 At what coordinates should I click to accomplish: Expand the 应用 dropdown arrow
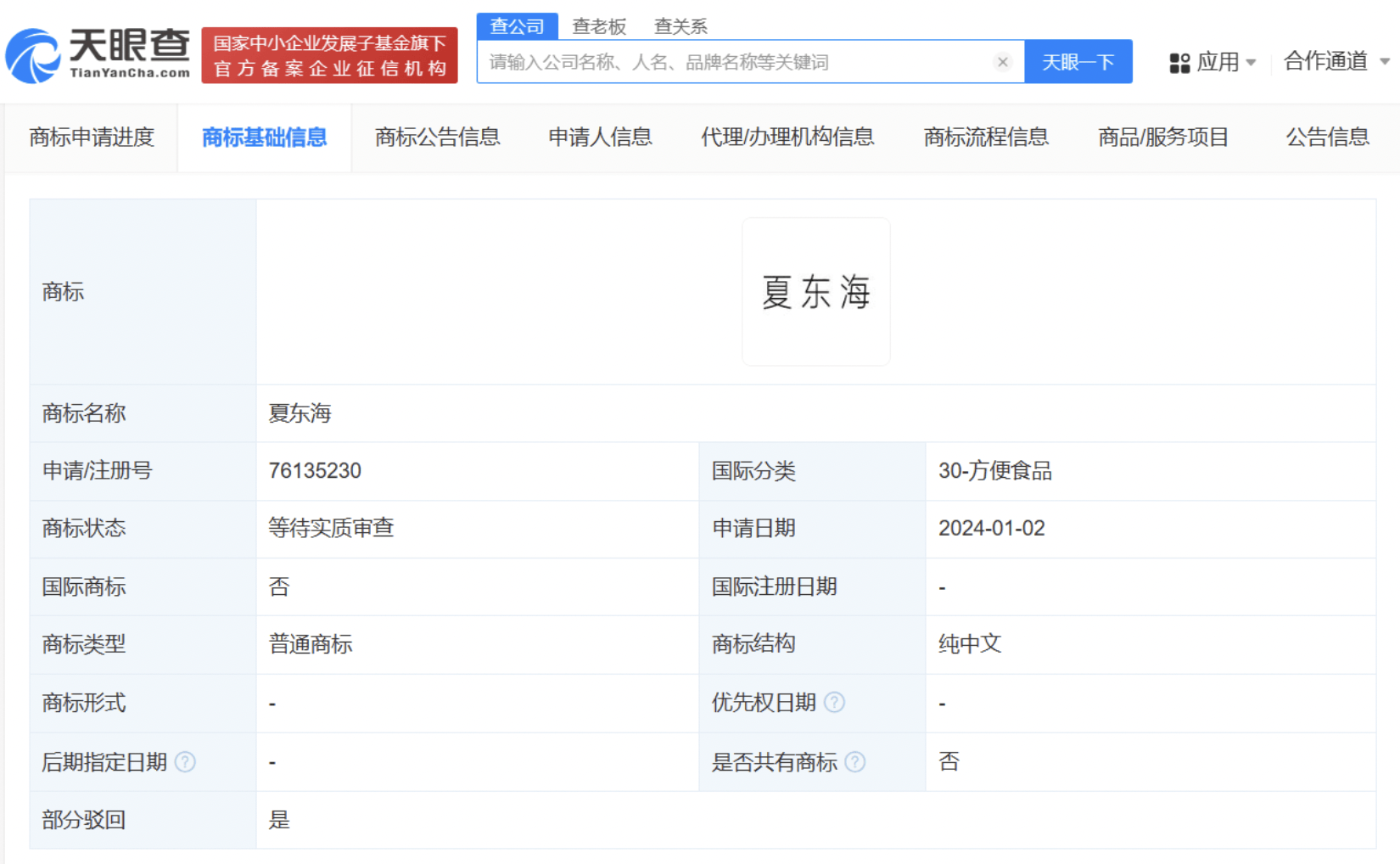tap(1251, 63)
